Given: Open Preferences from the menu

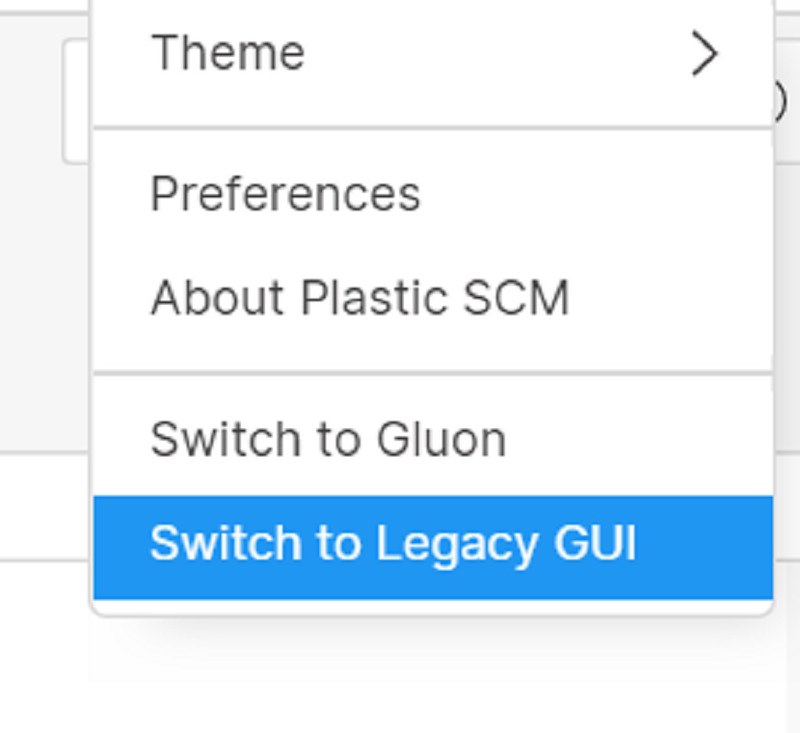Looking at the screenshot, I should click(285, 195).
